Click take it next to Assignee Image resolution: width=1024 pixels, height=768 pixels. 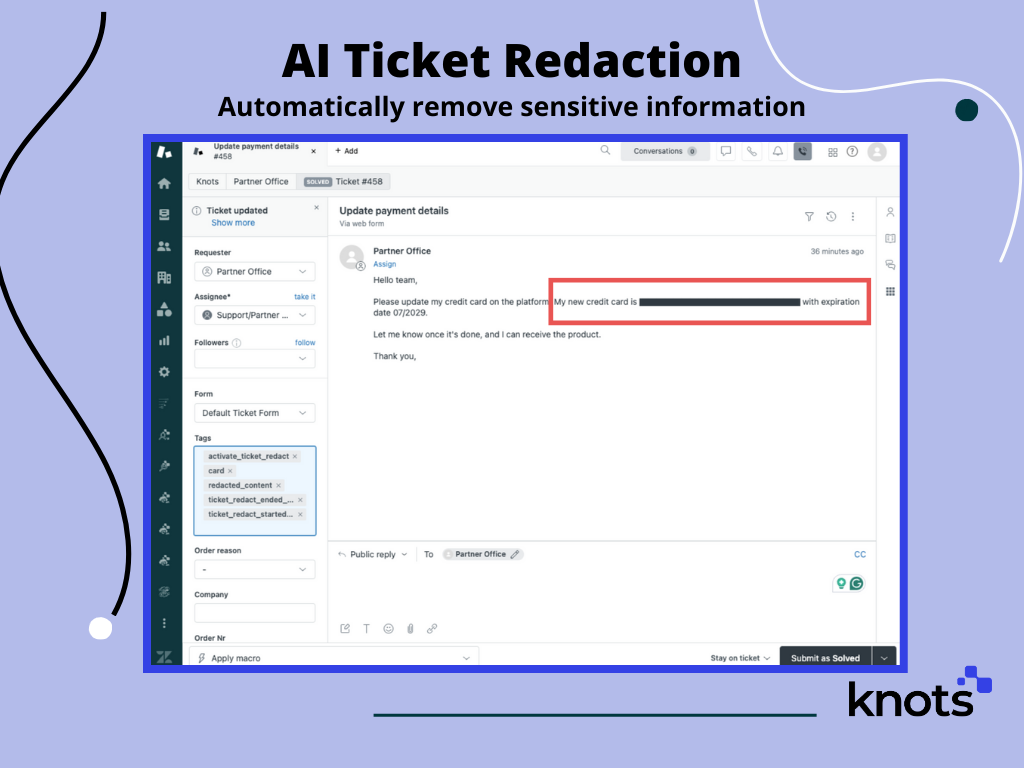tap(304, 297)
